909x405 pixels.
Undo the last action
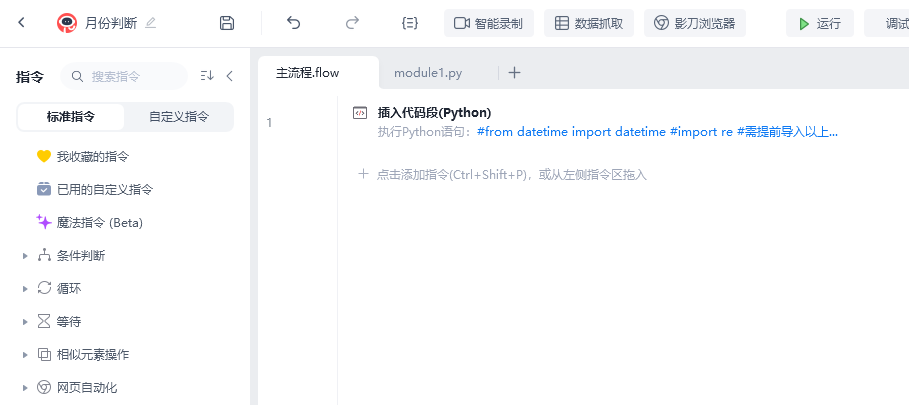[x=293, y=23]
